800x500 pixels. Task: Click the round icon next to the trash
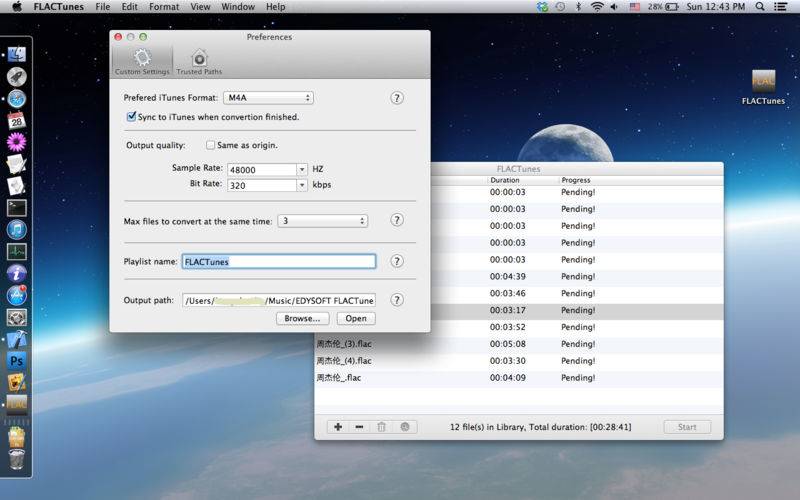(x=405, y=427)
